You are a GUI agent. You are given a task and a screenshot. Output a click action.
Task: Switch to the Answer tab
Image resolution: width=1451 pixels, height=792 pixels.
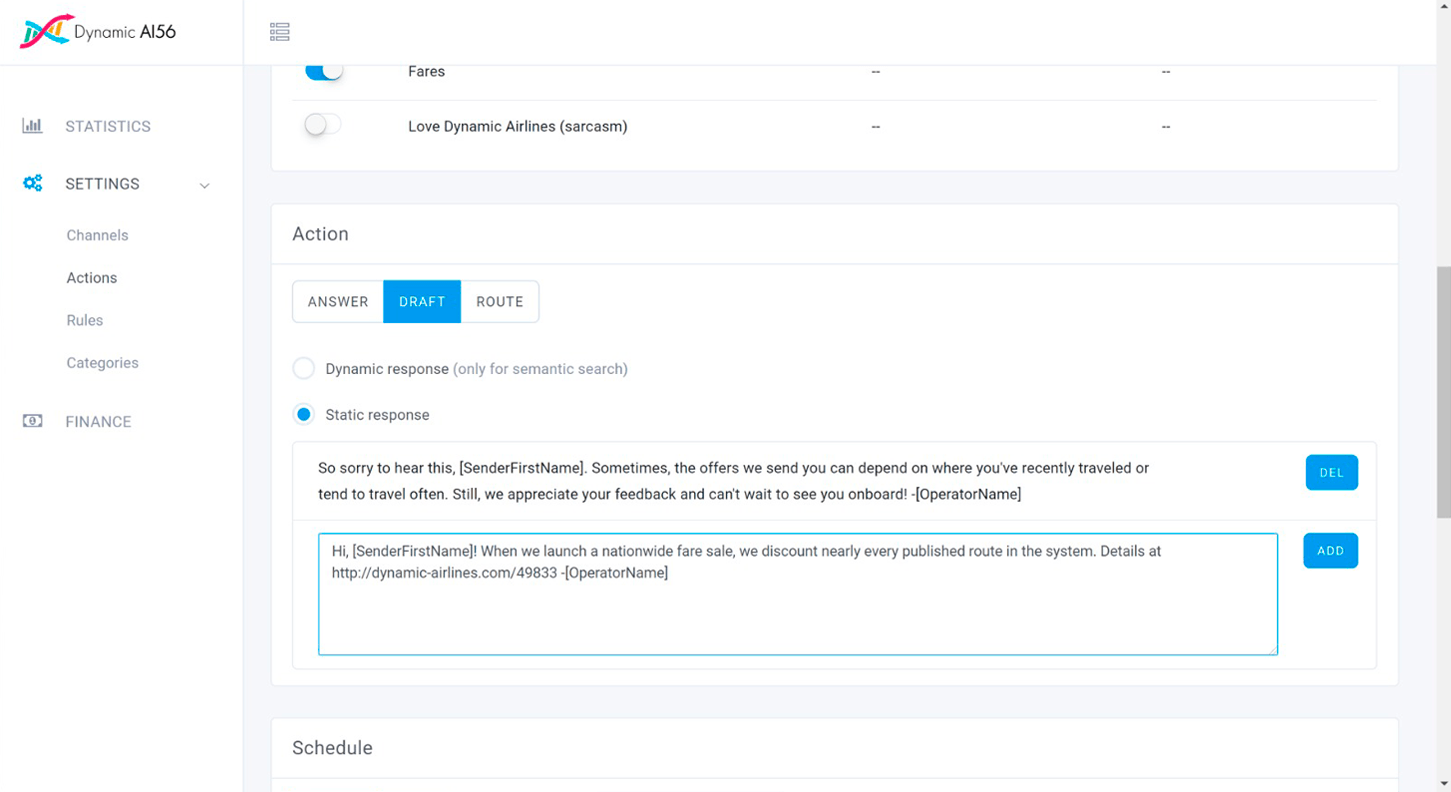point(338,302)
